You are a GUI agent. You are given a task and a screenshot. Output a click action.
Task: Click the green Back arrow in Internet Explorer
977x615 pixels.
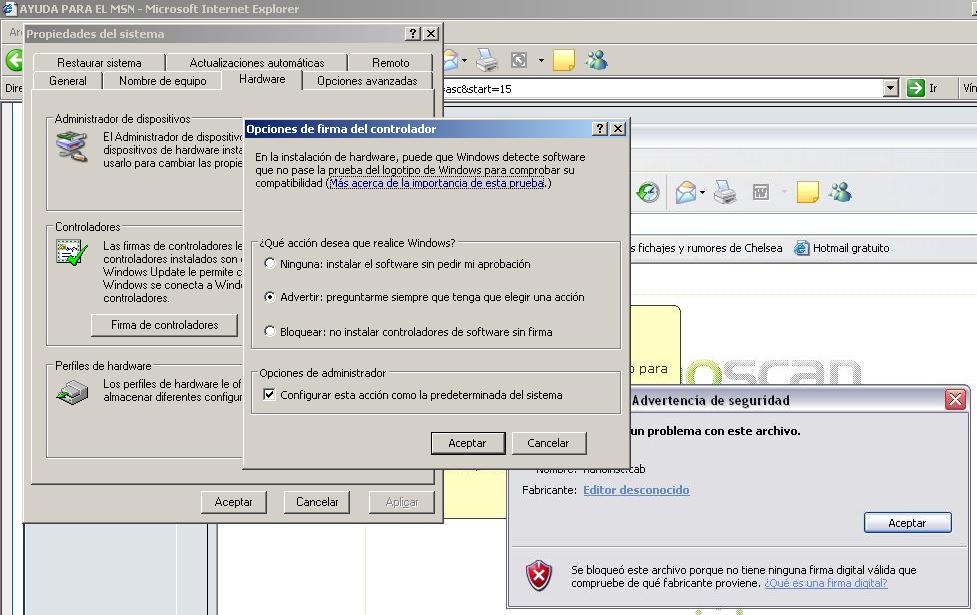(x=14, y=60)
